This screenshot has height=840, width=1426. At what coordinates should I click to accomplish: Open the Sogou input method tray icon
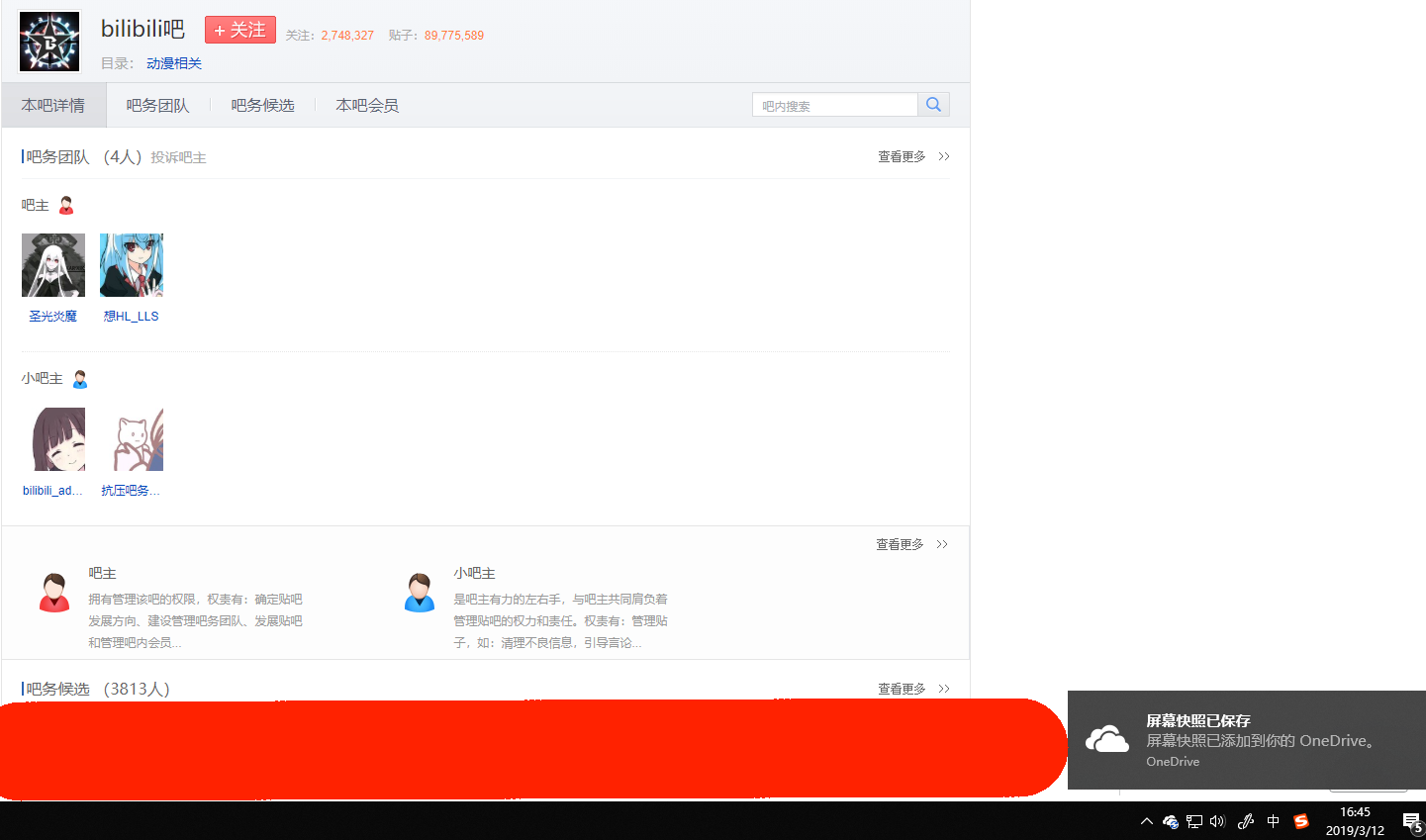[x=1301, y=821]
